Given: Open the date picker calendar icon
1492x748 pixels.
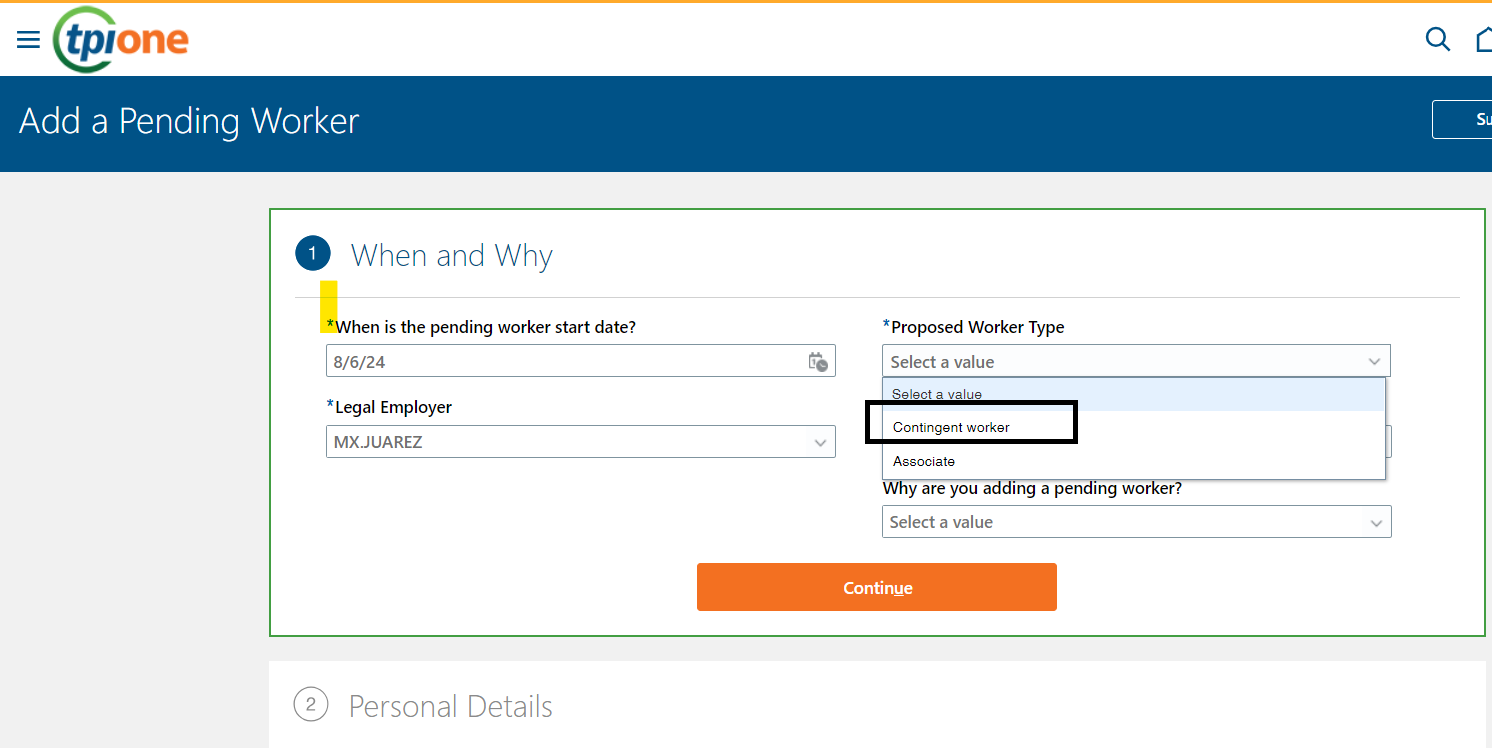Looking at the screenshot, I should 817,361.
